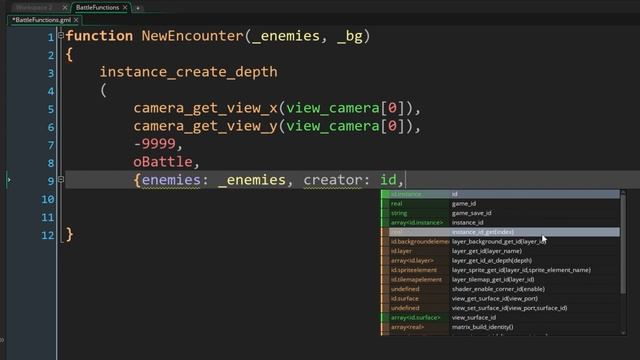Click the '_enemies' value on line 9
640x360 pixels.
point(252,180)
